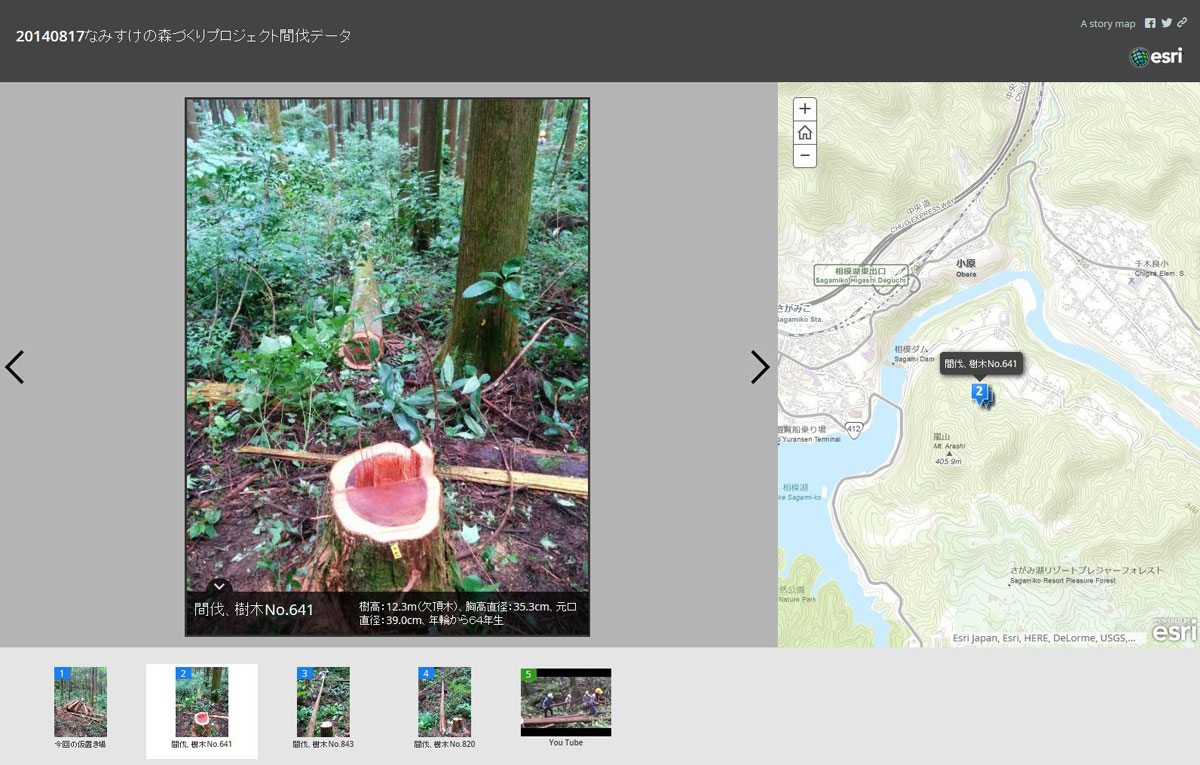Select thumbnail 2 間伐、樹木No.641
The image size is (1200, 765).
coord(202,702)
